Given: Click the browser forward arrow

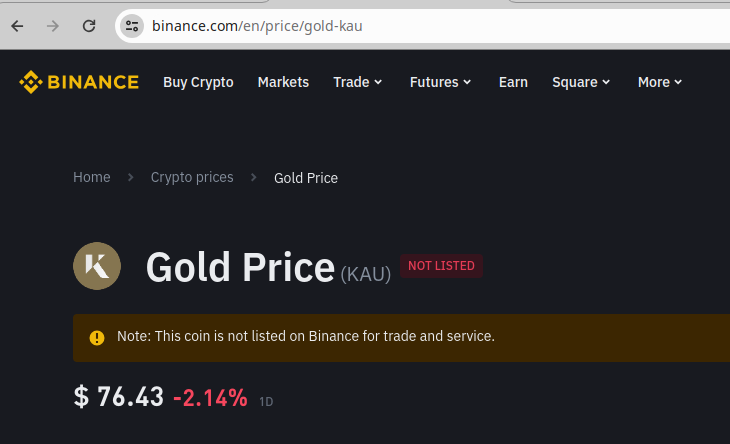Looking at the screenshot, I should click(53, 26).
